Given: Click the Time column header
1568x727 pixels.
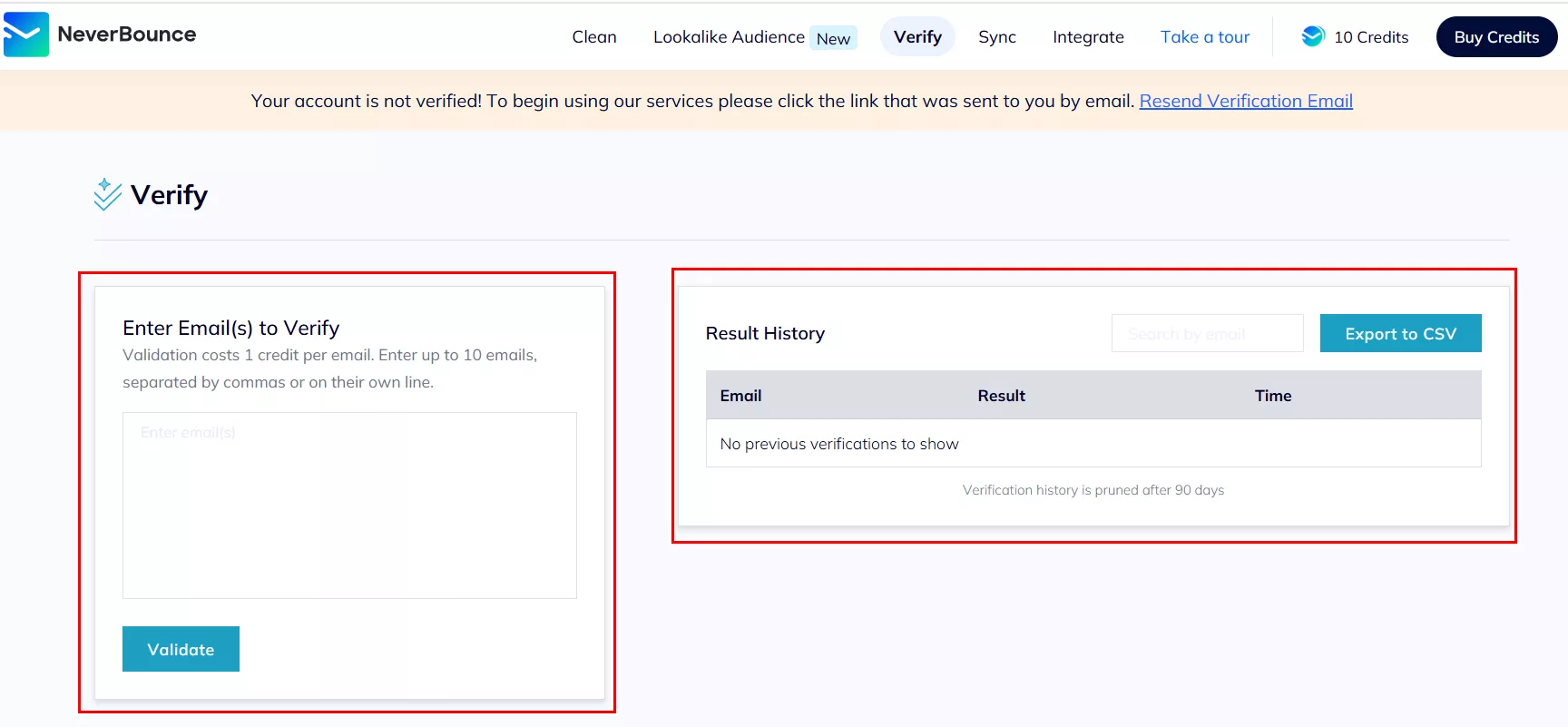Looking at the screenshot, I should (x=1273, y=396).
